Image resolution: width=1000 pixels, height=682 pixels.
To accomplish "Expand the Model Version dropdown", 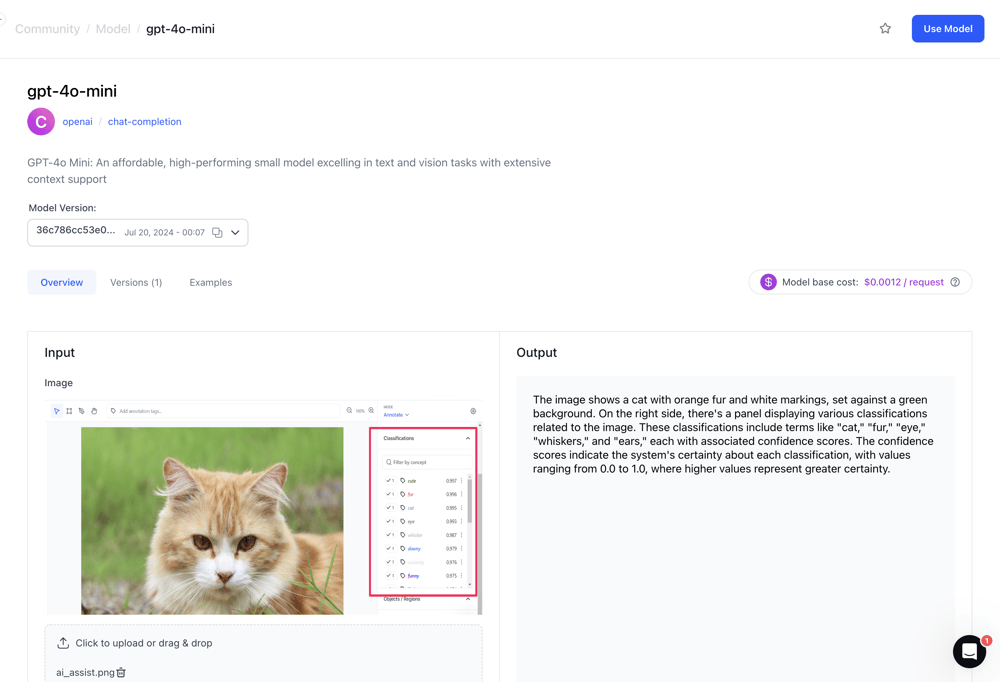I will pos(236,233).
